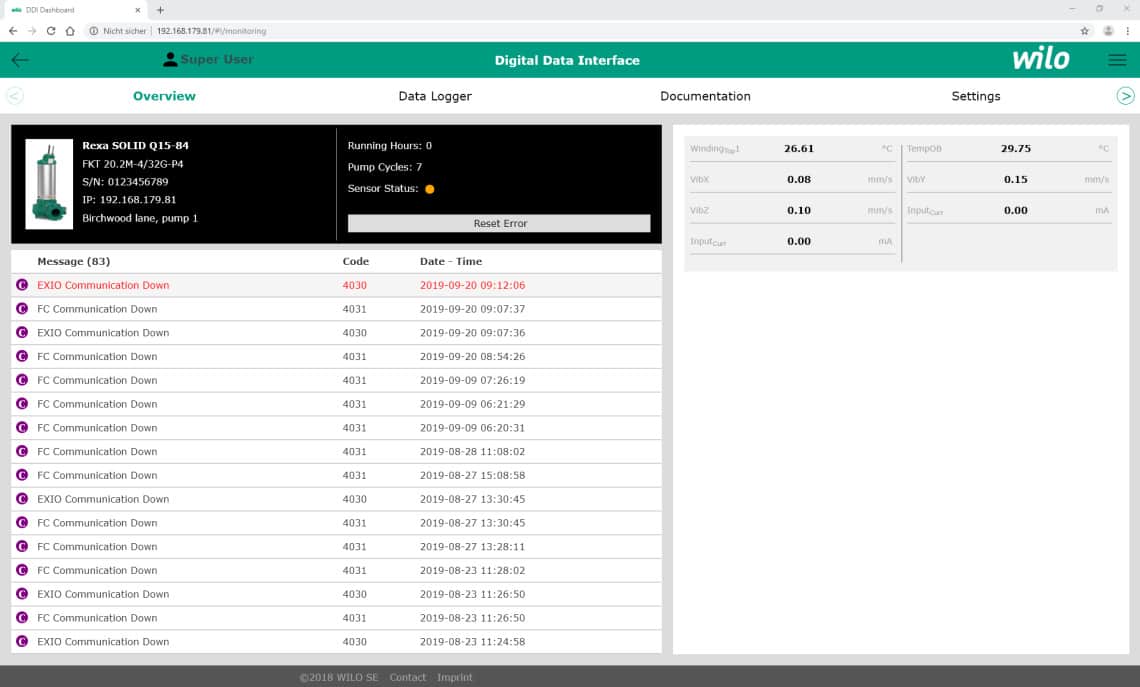Image resolution: width=1140 pixels, height=687 pixels.
Task: Click the VibZ value 0.10
Action: click(798, 210)
